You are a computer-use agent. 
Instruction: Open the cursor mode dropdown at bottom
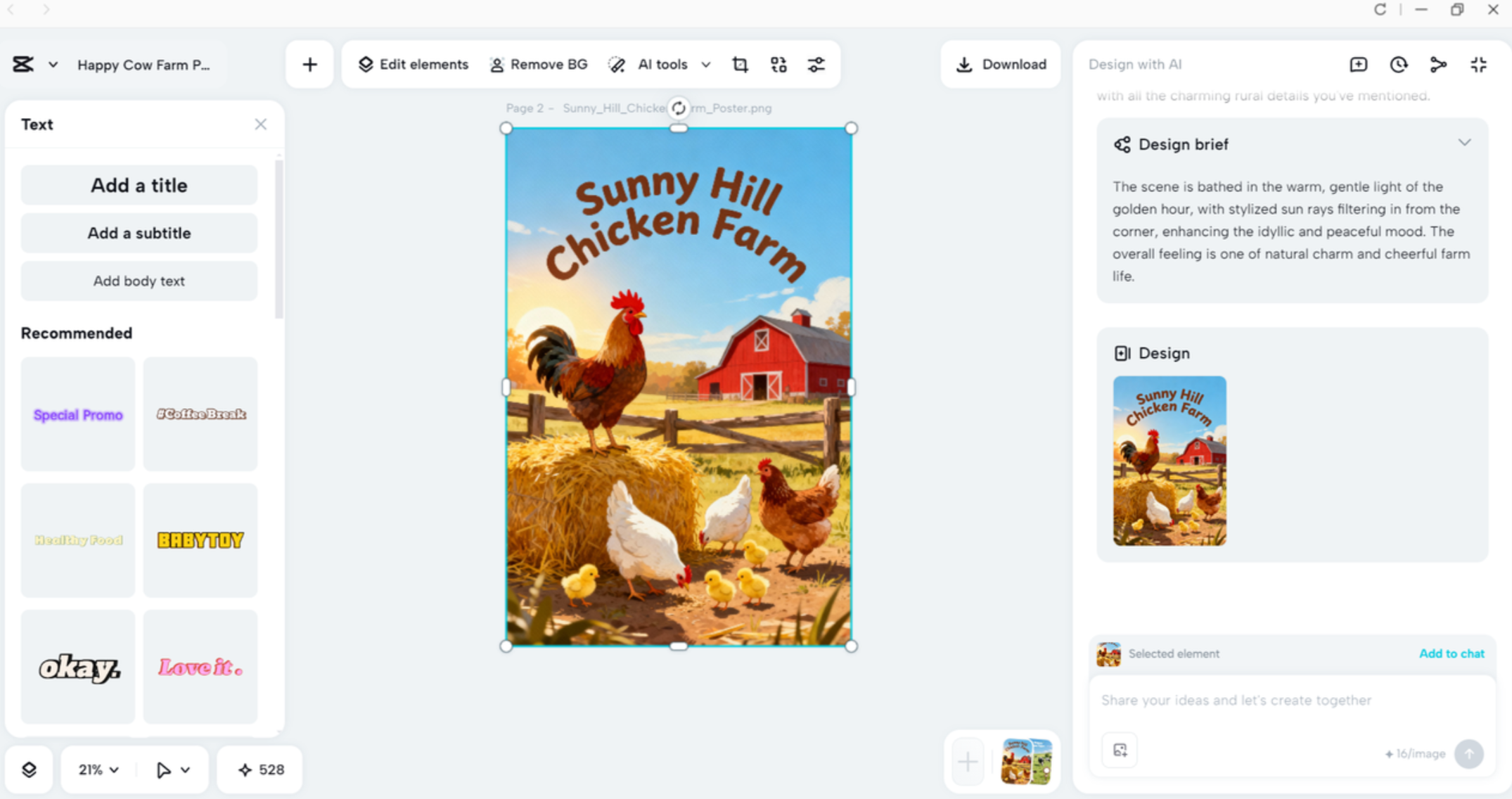[x=172, y=769]
